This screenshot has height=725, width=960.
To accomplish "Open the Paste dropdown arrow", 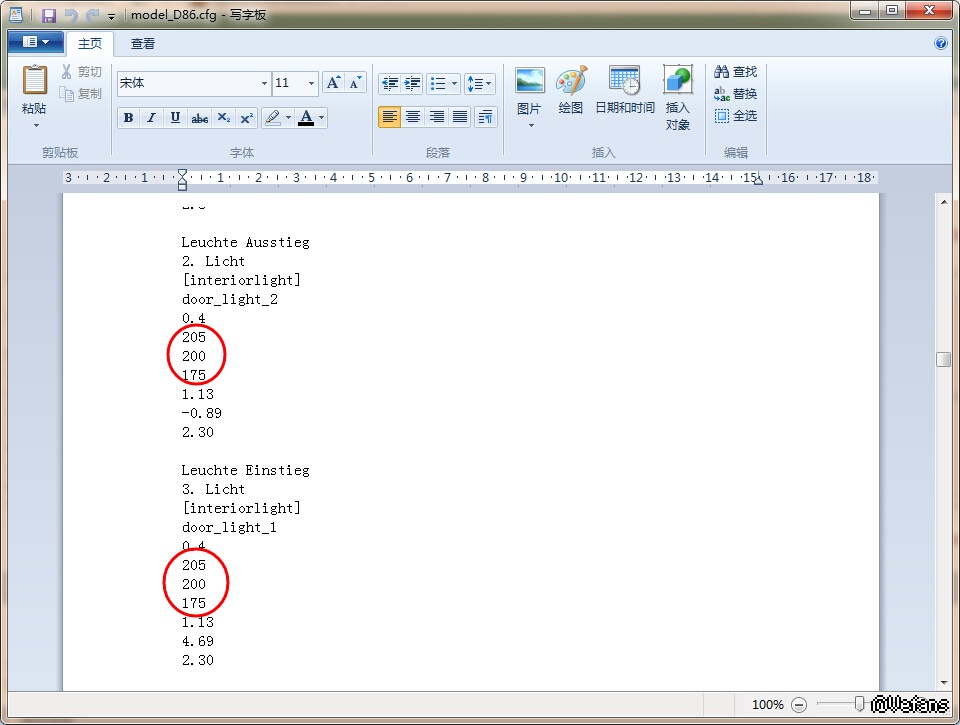I will coord(36,126).
